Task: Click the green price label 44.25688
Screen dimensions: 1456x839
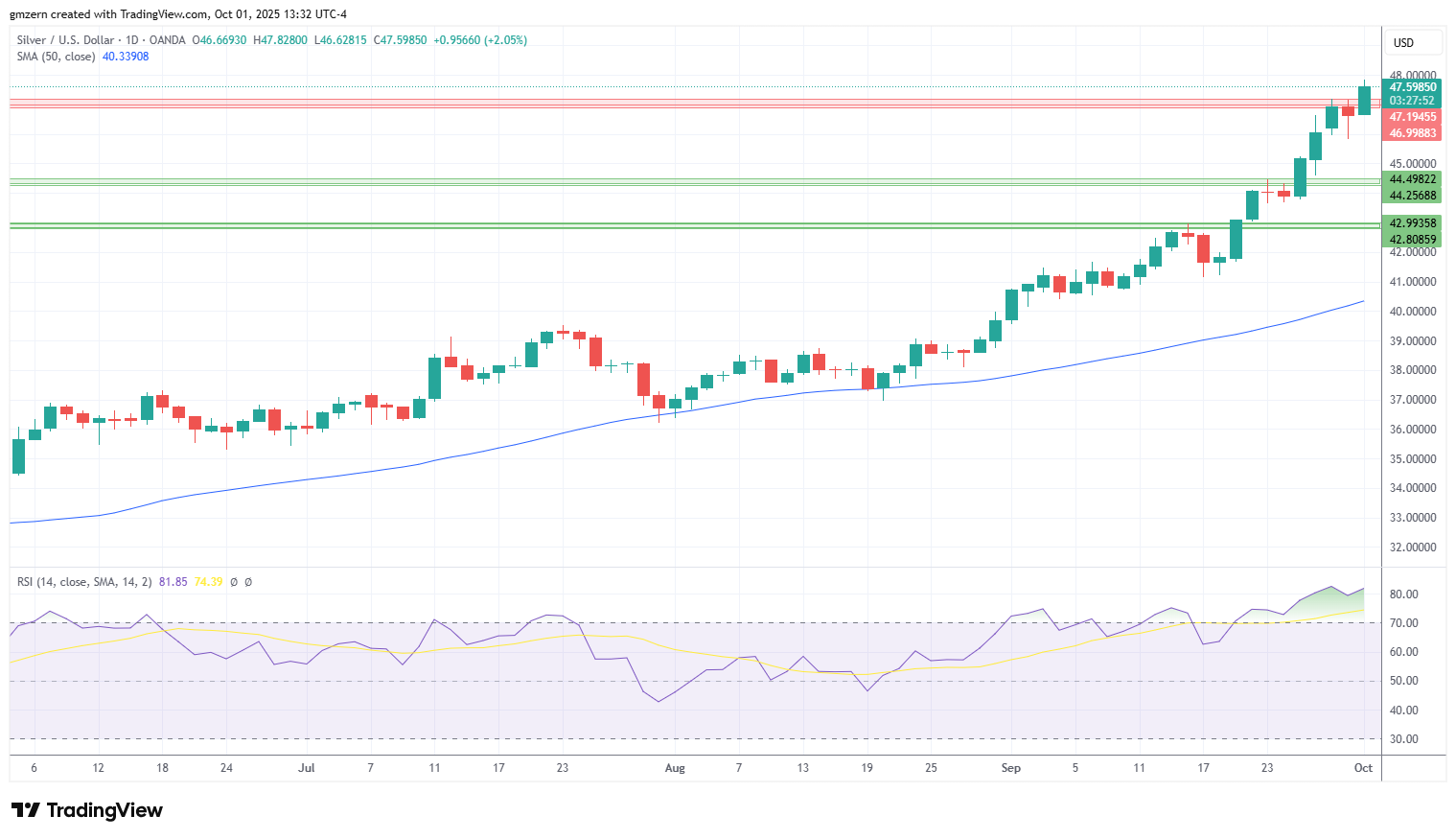Action: click(x=1412, y=196)
